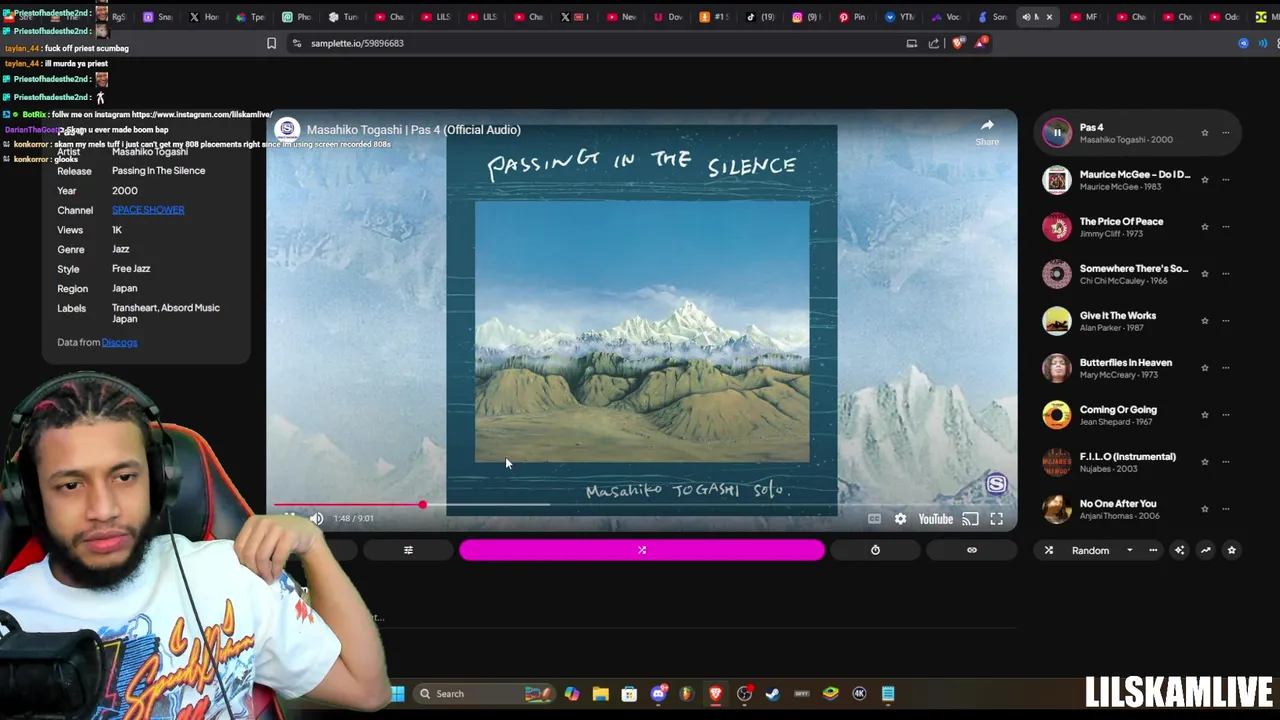This screenshot has width=1280, height=720.
Task: Expand the Random mode dropdown arrow
Action: [1130, 550]
